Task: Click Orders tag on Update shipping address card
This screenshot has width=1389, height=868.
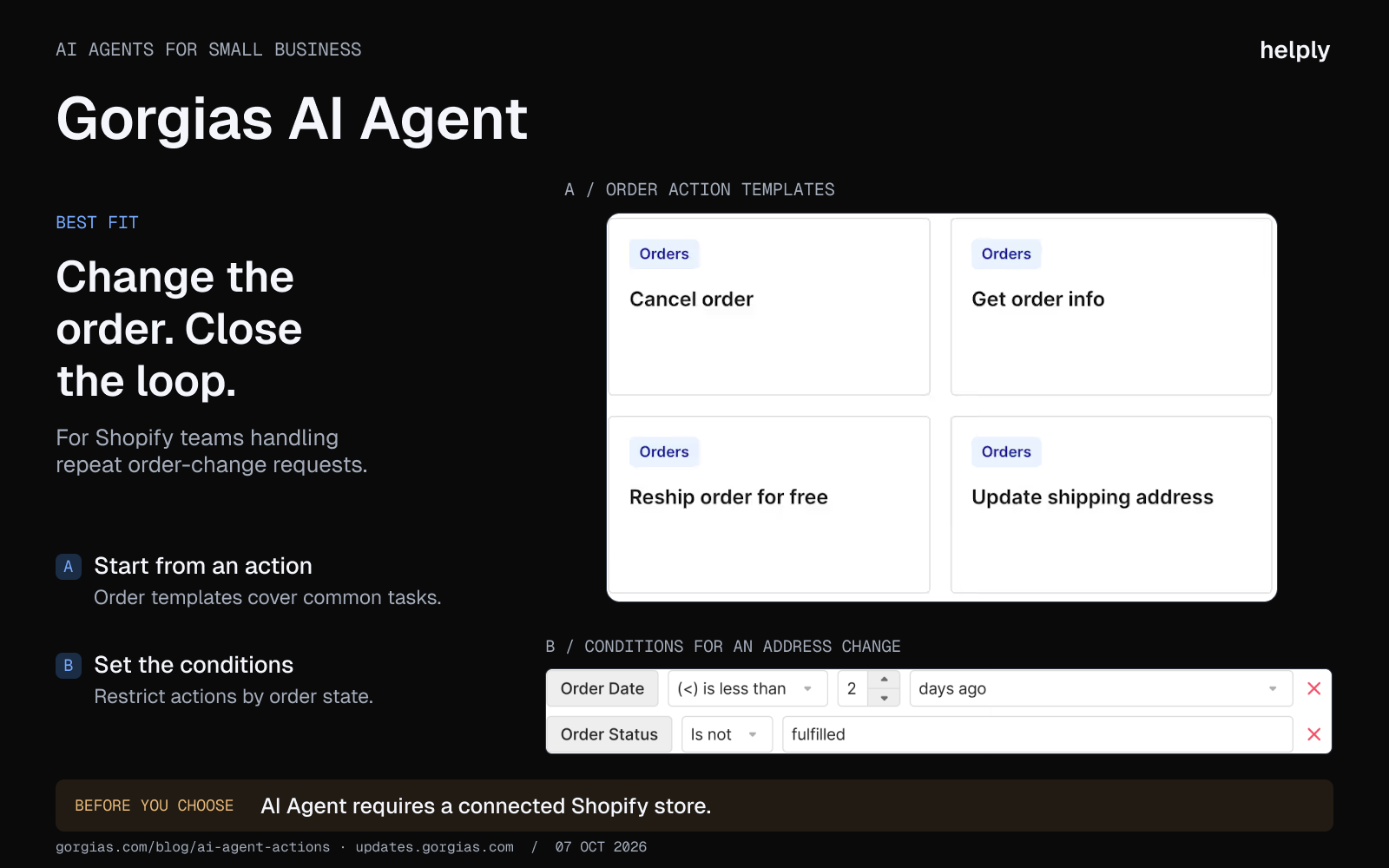Action: (x=1006, y=451)
